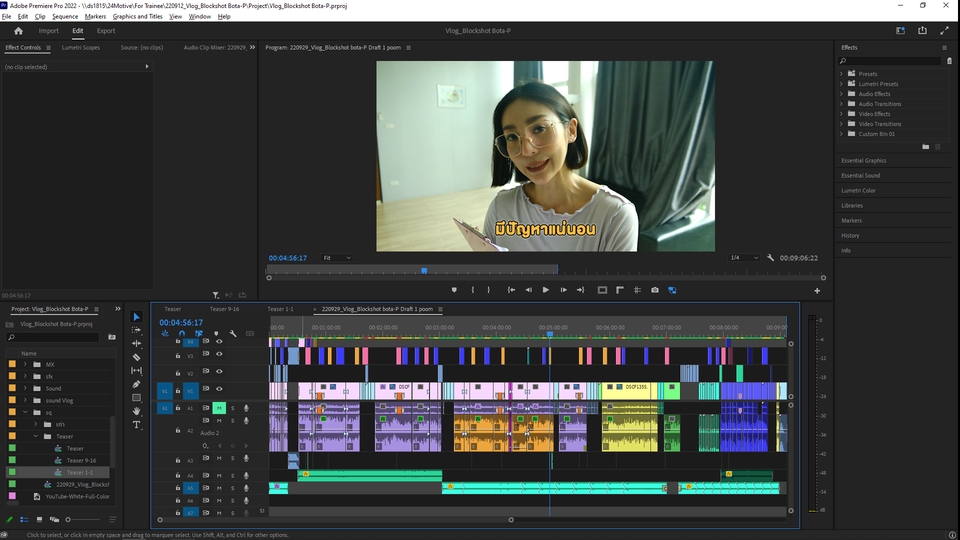This screenshot has height=540, width=960.
Task: Click the Export Frame camera icon
Action: (655, 290)
